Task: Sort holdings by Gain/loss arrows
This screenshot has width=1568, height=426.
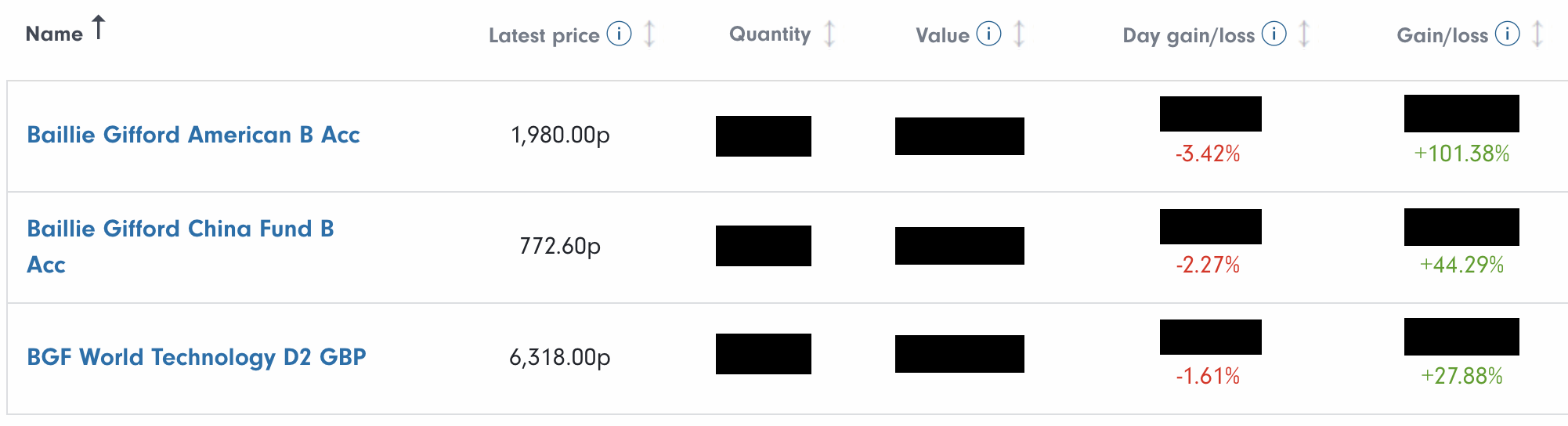Action: tap(1537, 34)
